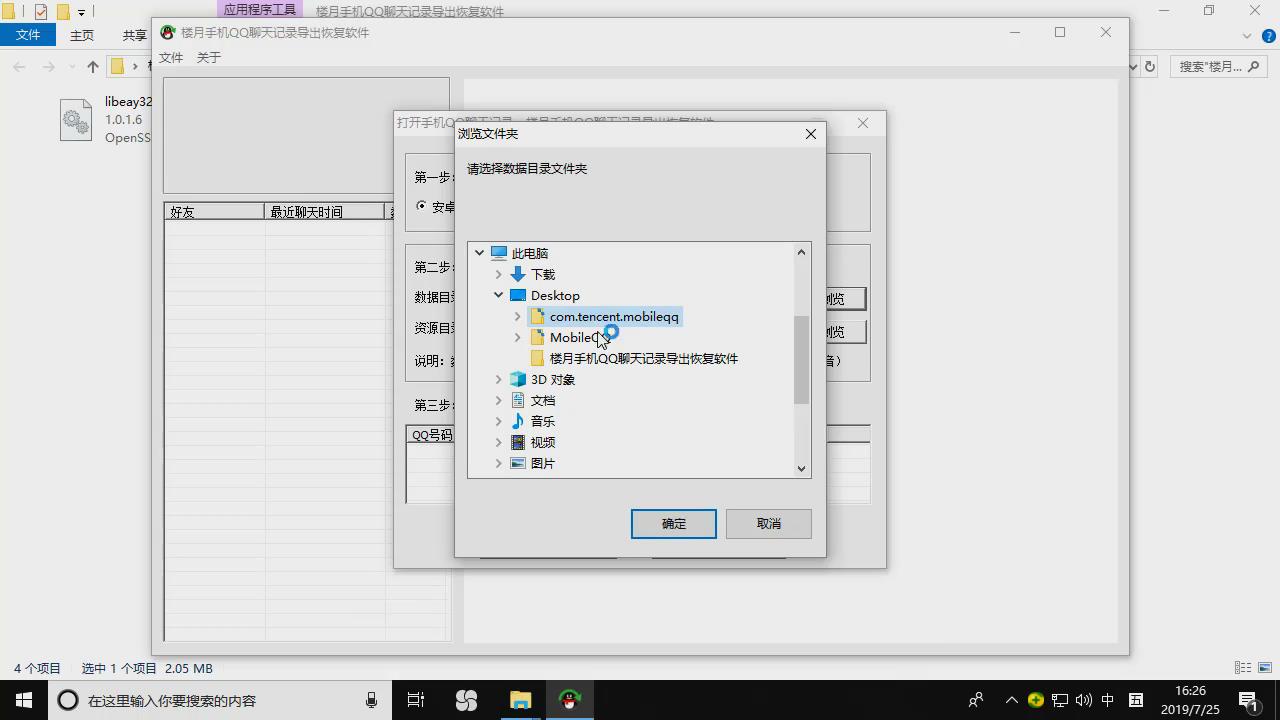
Task: Click the volume tray icon
Action: pyautogui.click(x=1084, y=700)
